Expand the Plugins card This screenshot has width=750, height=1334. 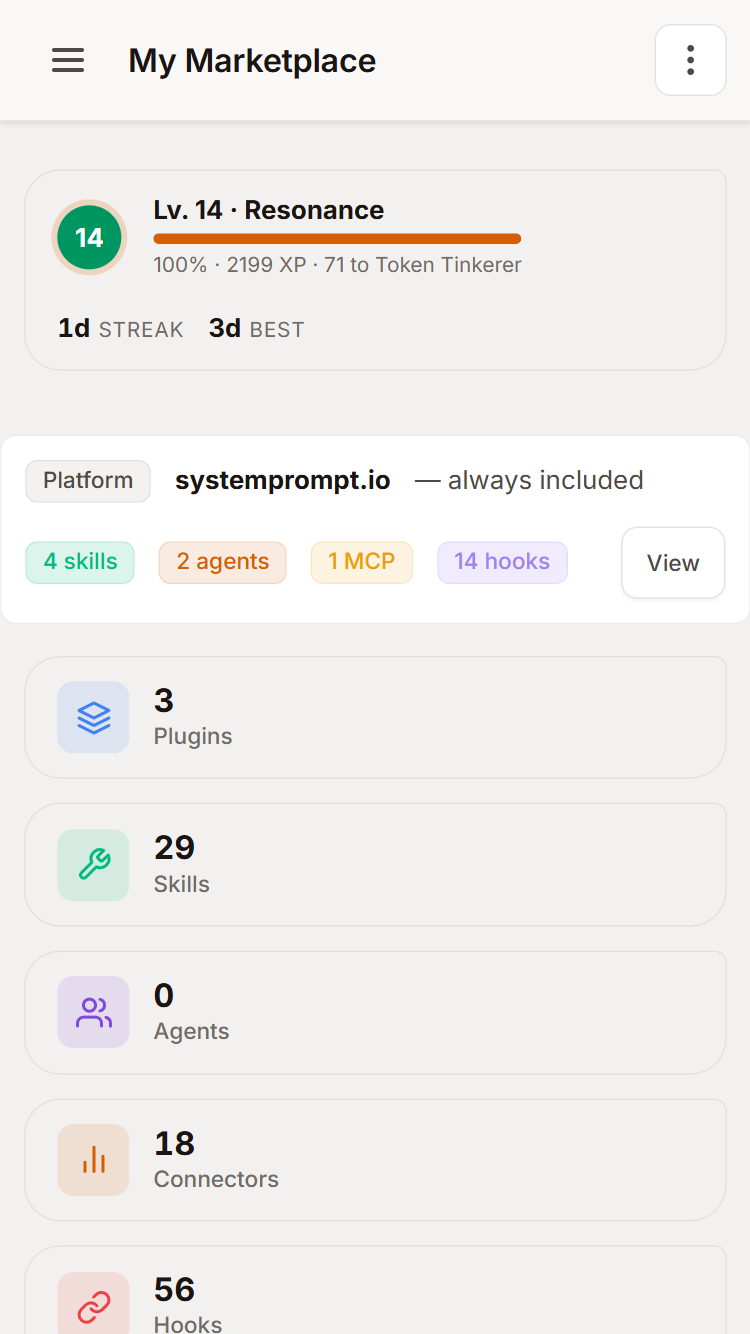[375, 717]
